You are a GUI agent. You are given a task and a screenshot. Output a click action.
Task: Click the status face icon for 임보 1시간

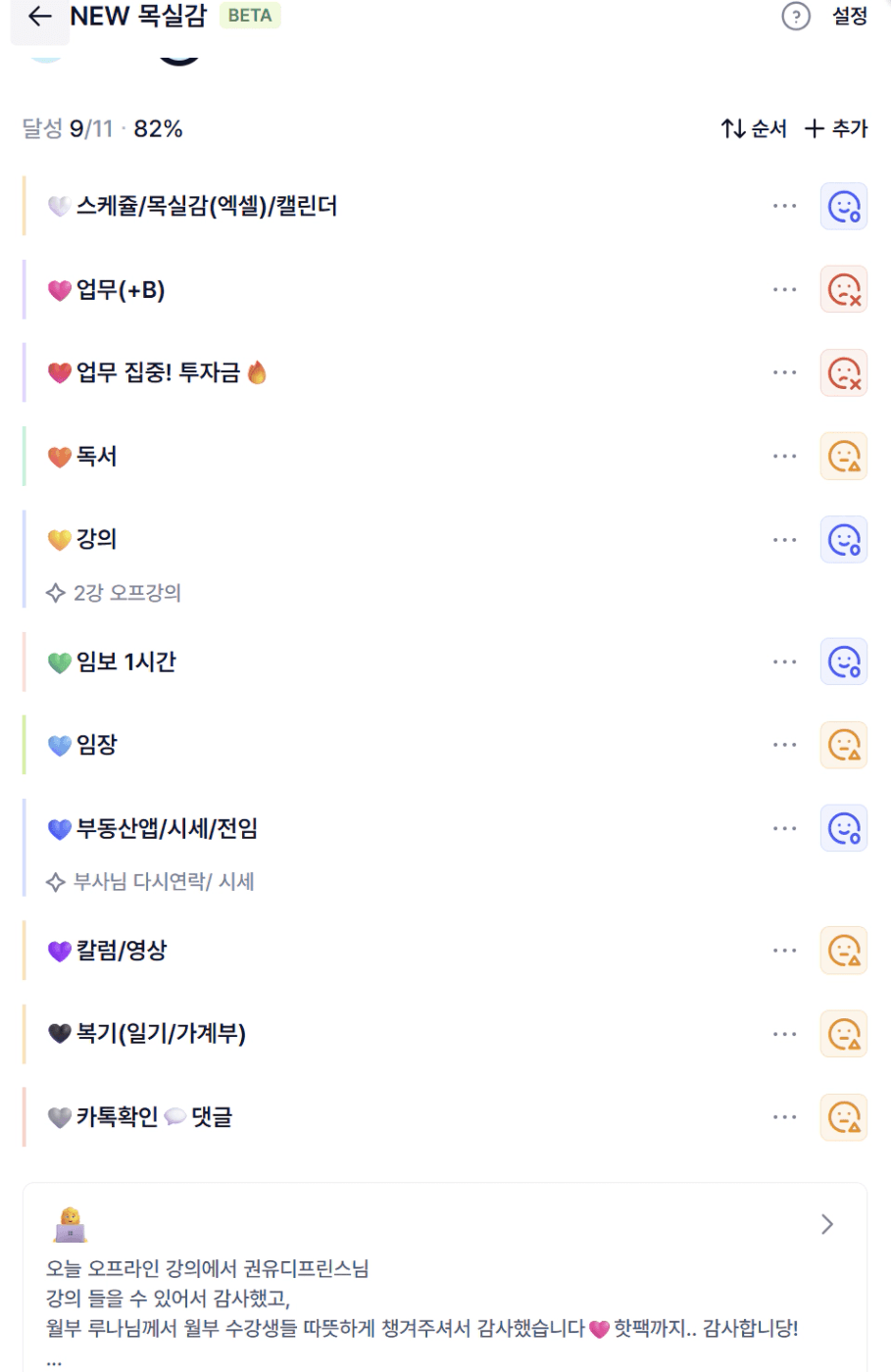(x=843, y=662)
